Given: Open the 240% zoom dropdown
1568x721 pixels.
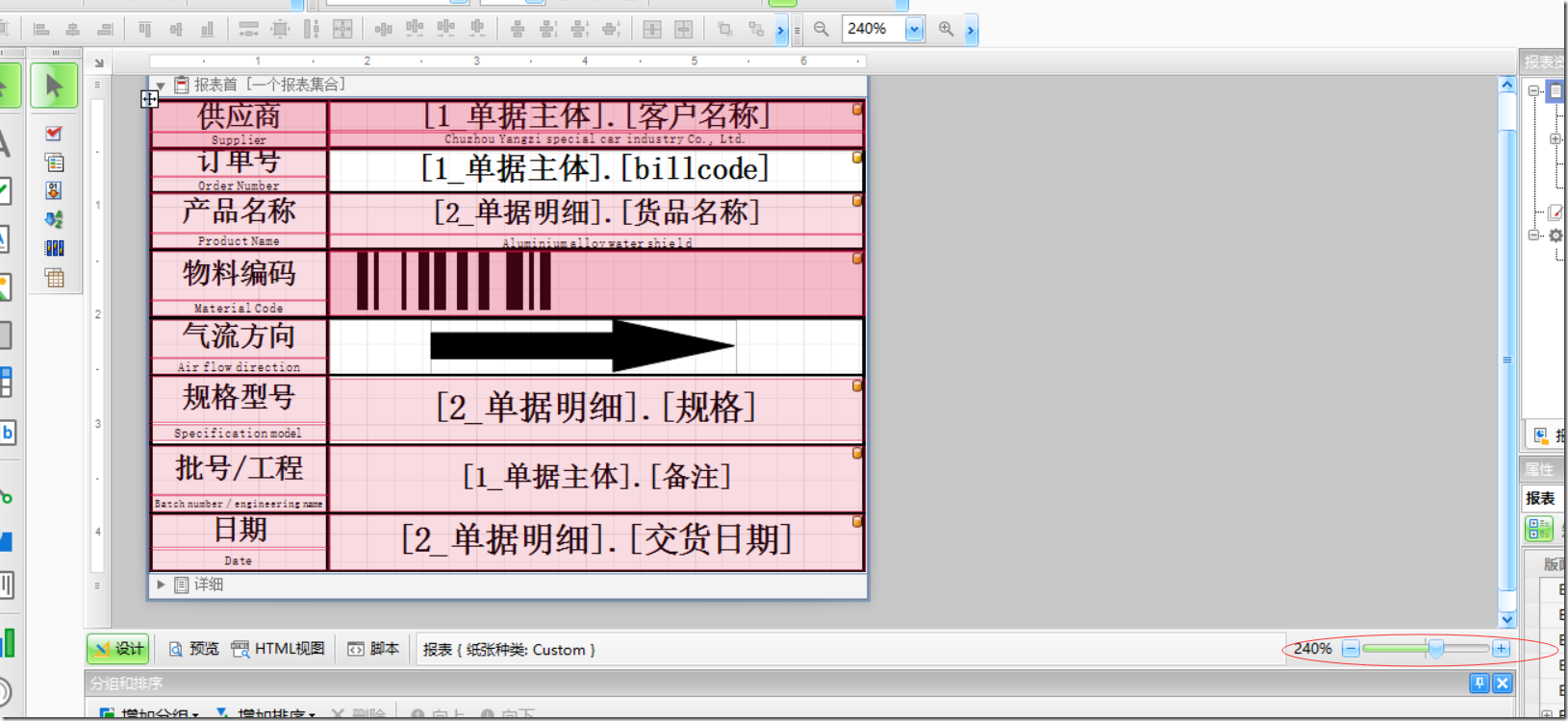Looking at the screenshot, I should [914, 30].
